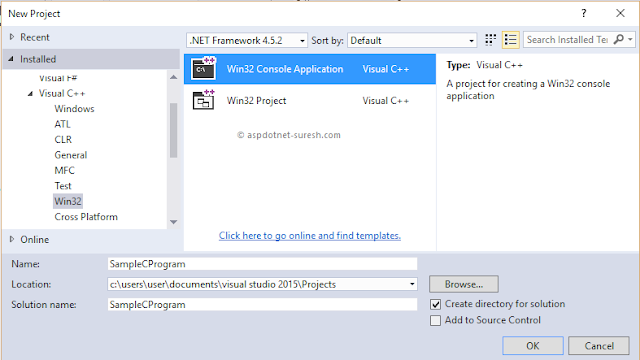The height and width of the screenshot is (360, 640).
Task: Click the Cancel button
Action: (599, 346)
